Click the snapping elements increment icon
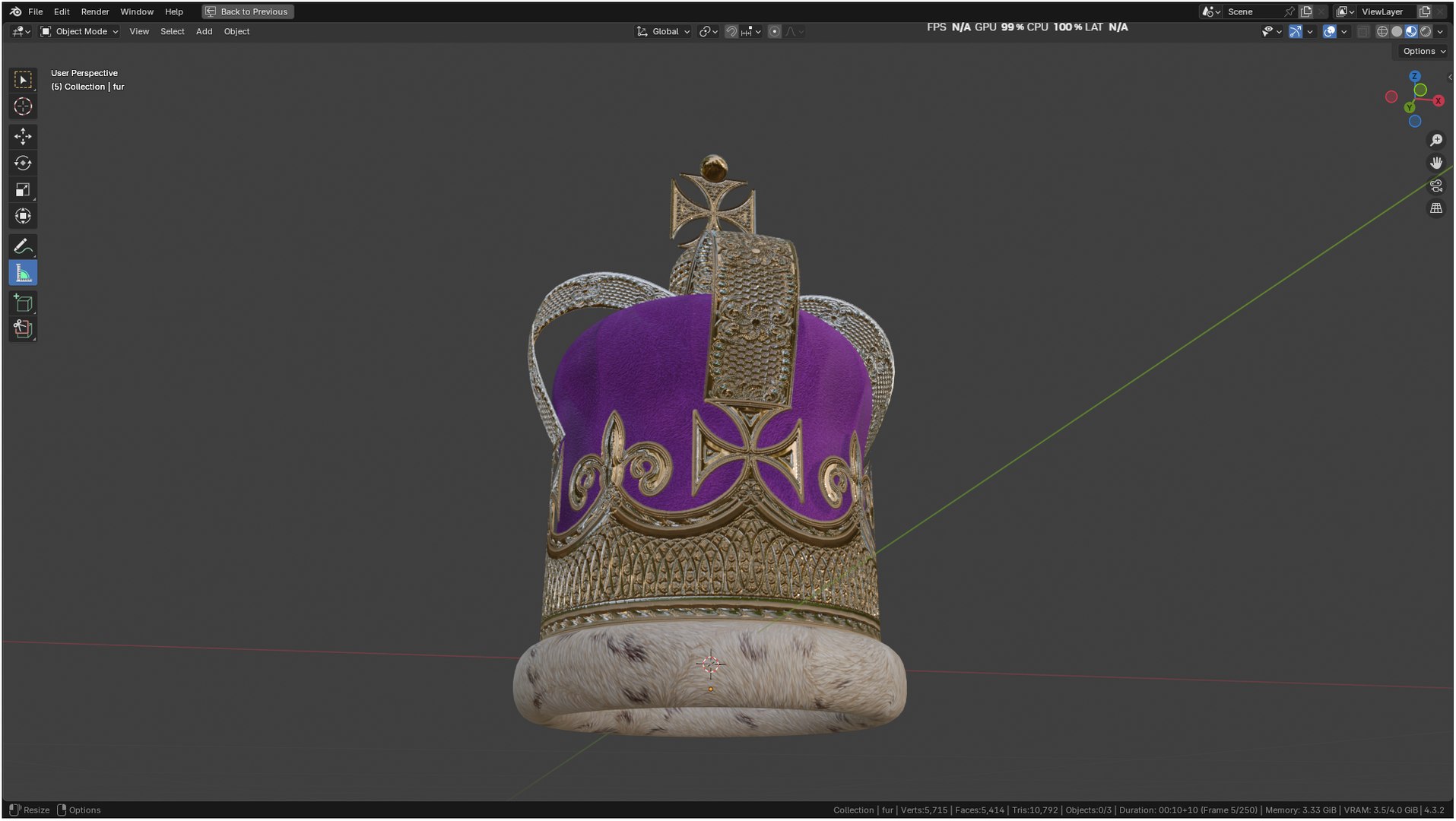1456x821 pixels. [750, 31]
